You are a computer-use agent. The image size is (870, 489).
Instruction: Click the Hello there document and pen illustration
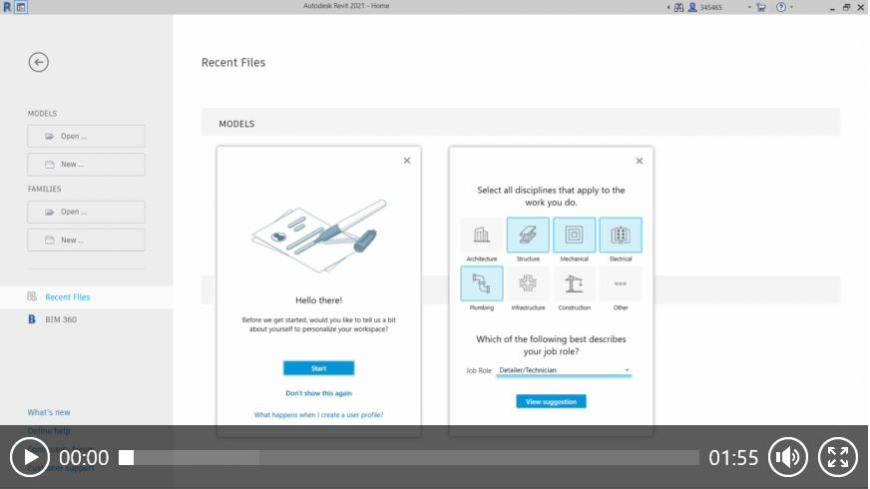(319, 236)
